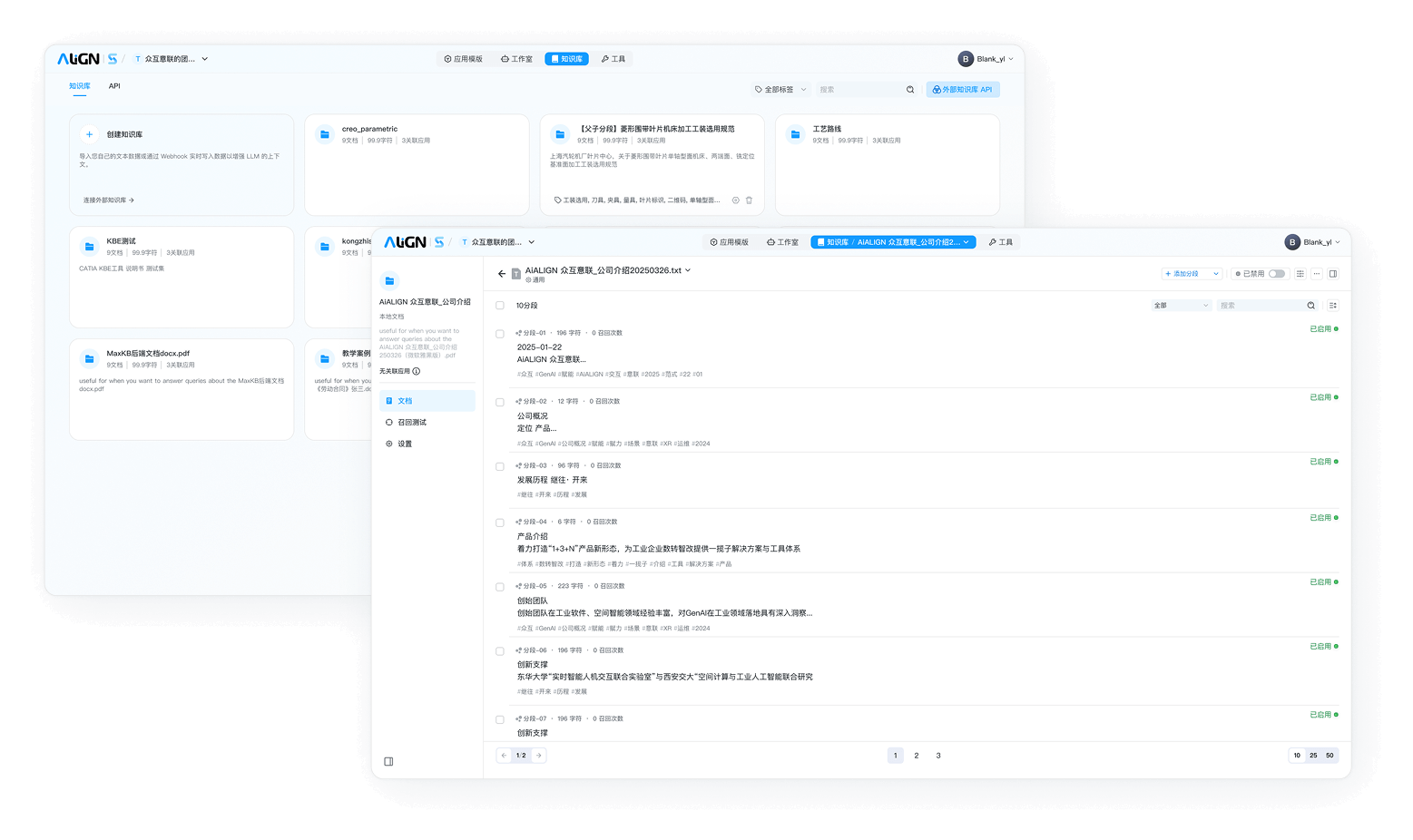1413x840 pixels.
Task: Expand the 添加分段 dropdown arrow
Action: 1216,274
